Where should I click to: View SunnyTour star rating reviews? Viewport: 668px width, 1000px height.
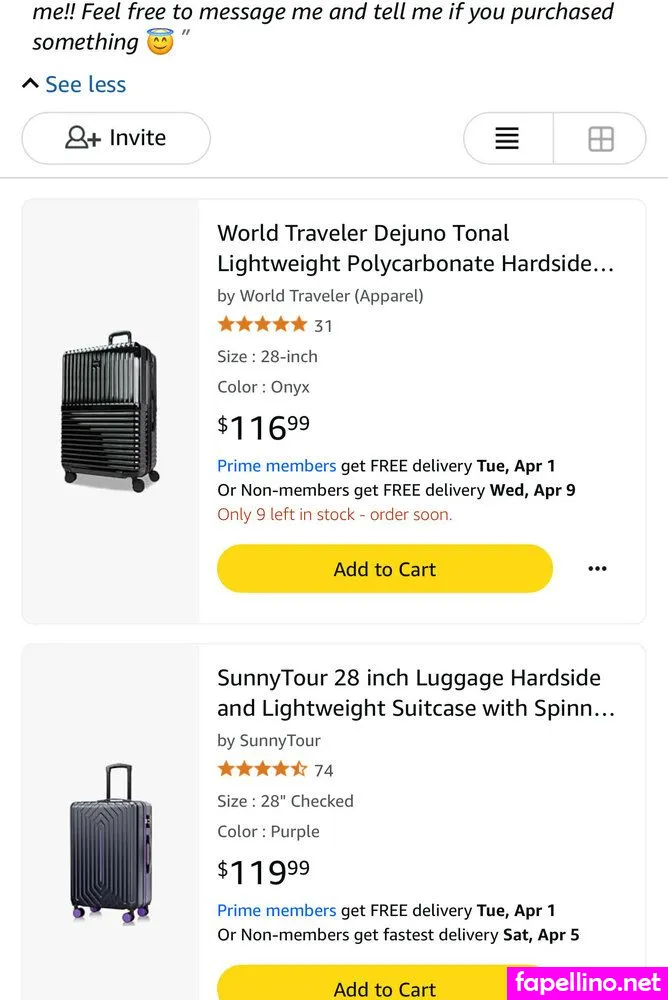point(262,770)
